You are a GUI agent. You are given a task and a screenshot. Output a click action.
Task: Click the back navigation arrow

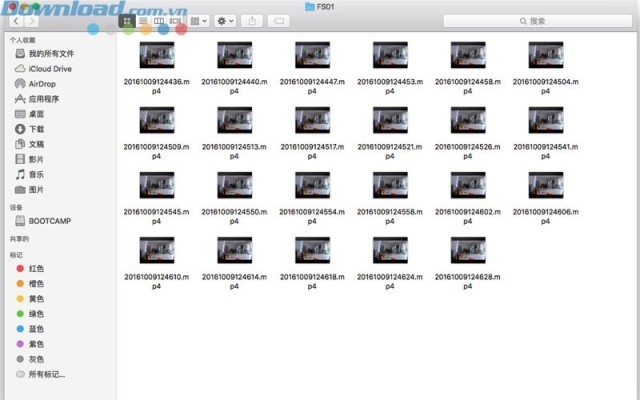pyautogui.click(x=16, y=20)
